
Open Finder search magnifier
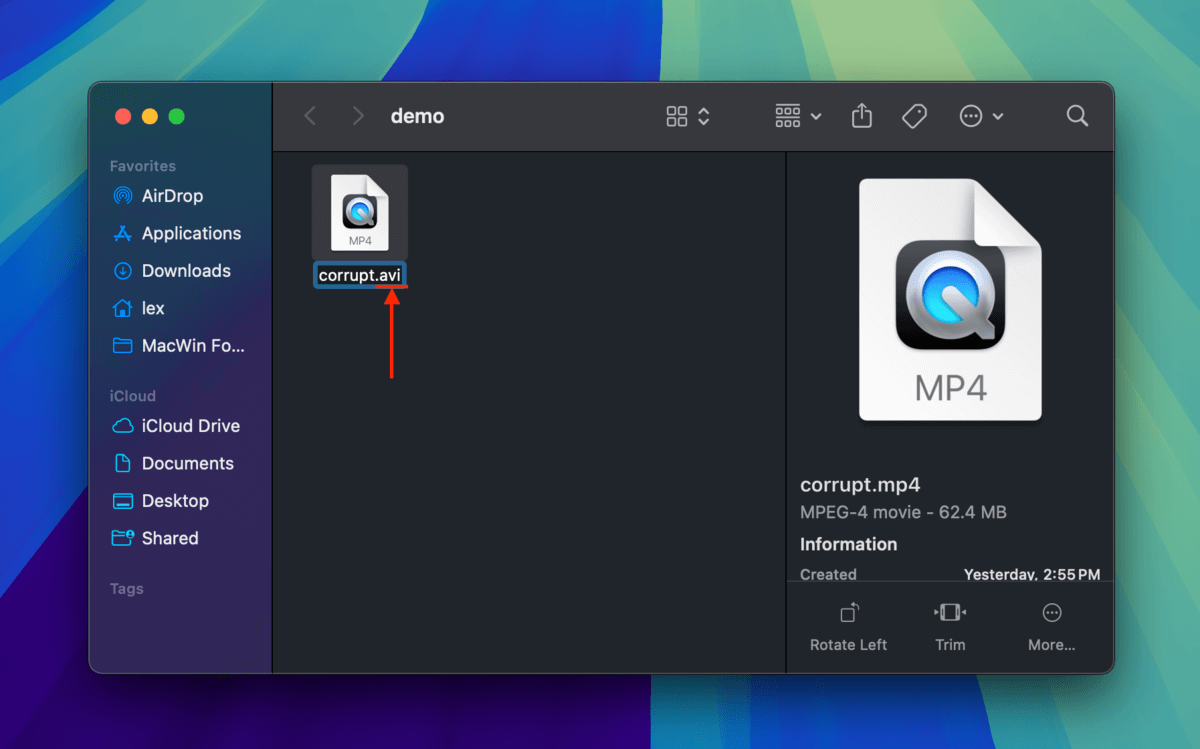(1077, 116)
